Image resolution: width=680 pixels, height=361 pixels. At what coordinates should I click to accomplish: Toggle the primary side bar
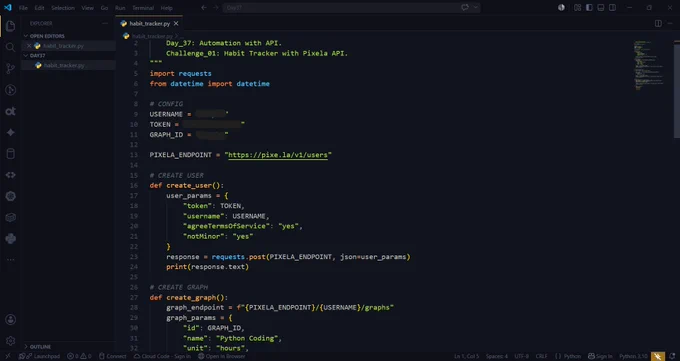589,7
